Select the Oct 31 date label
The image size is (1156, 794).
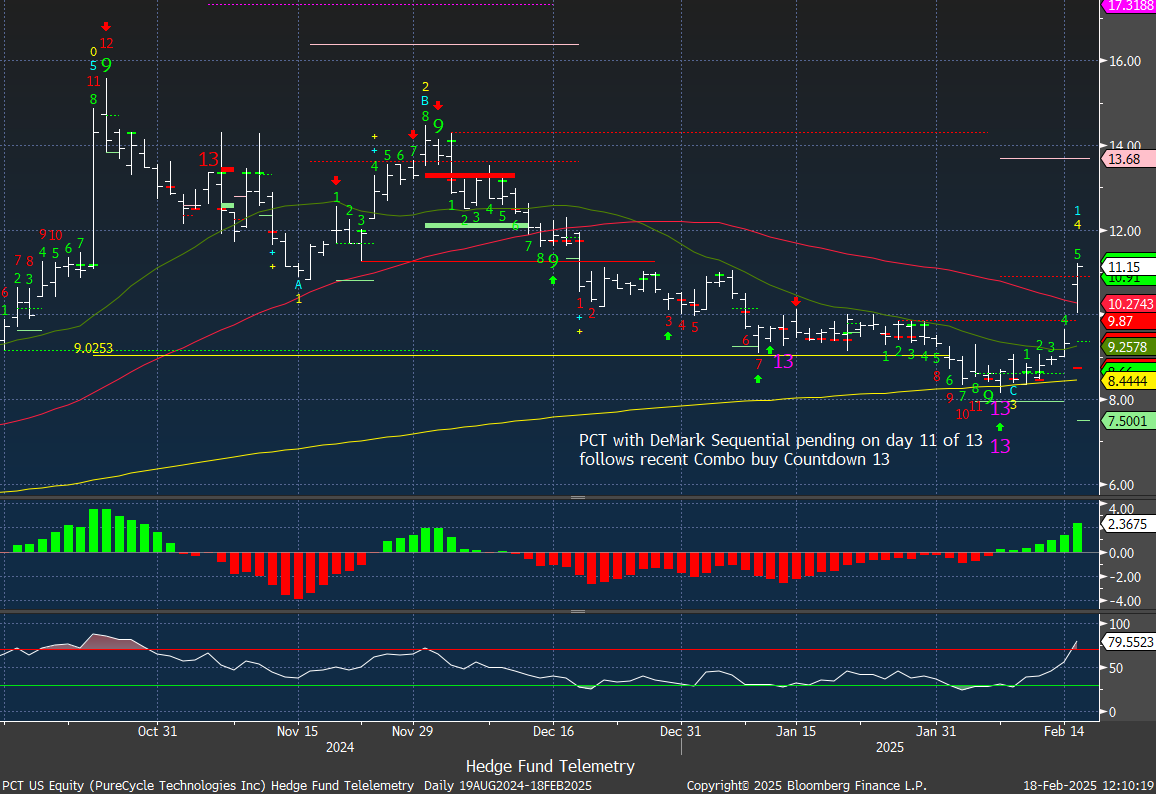[158, 731]
